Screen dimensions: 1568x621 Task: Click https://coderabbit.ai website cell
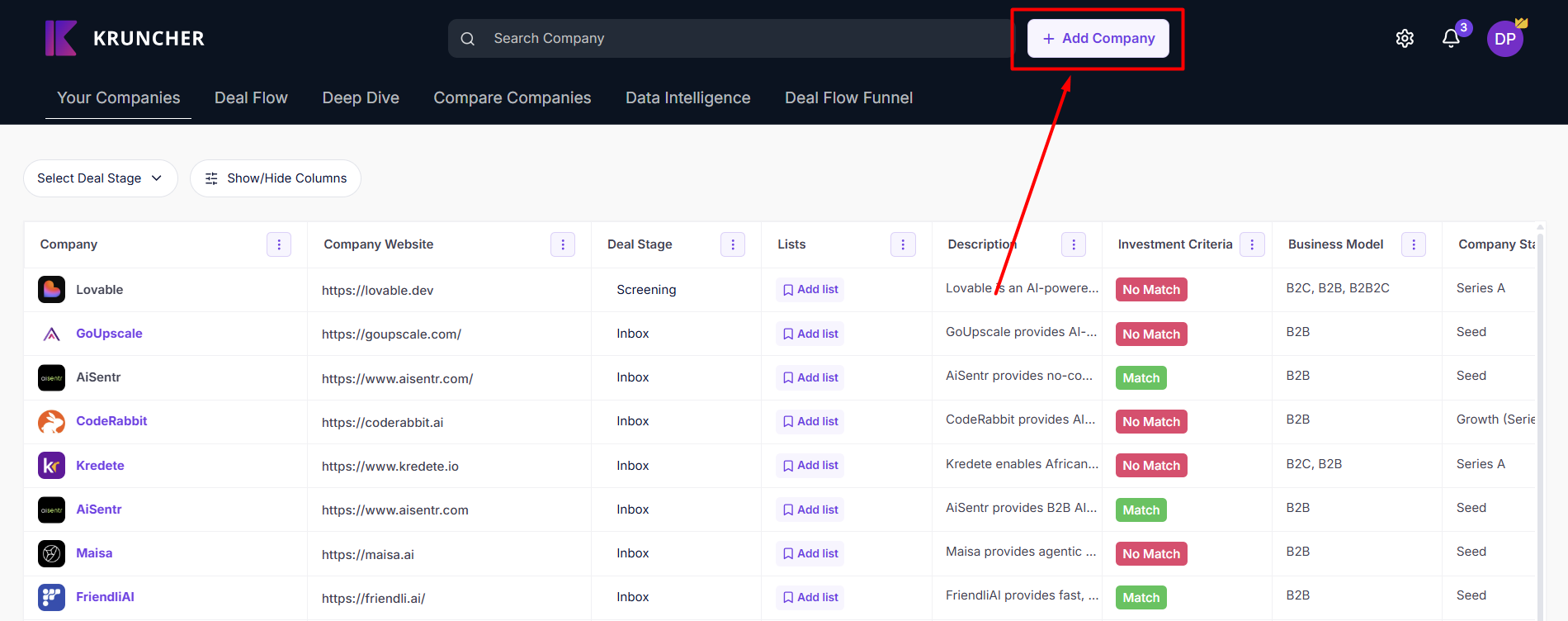382,423
